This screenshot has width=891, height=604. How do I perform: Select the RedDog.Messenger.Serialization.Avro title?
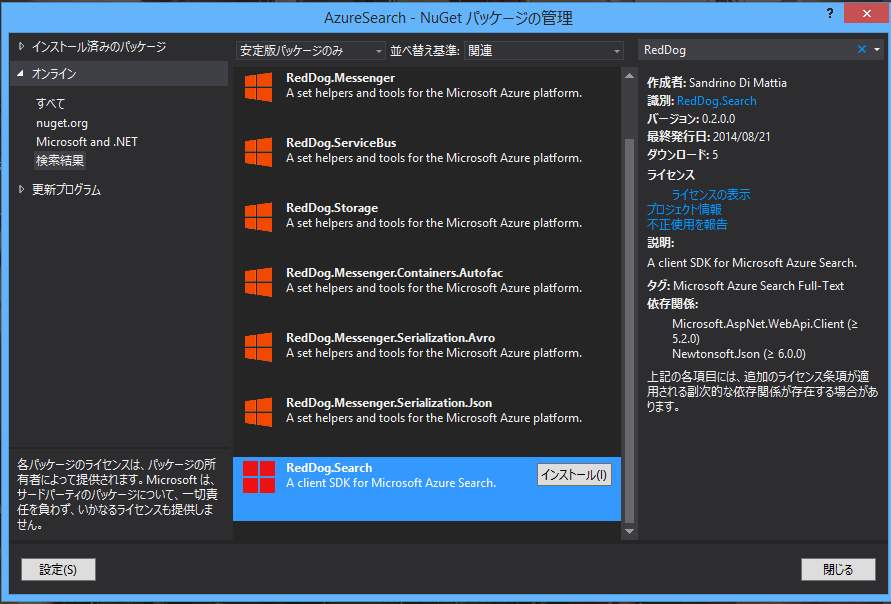point(390,338)
